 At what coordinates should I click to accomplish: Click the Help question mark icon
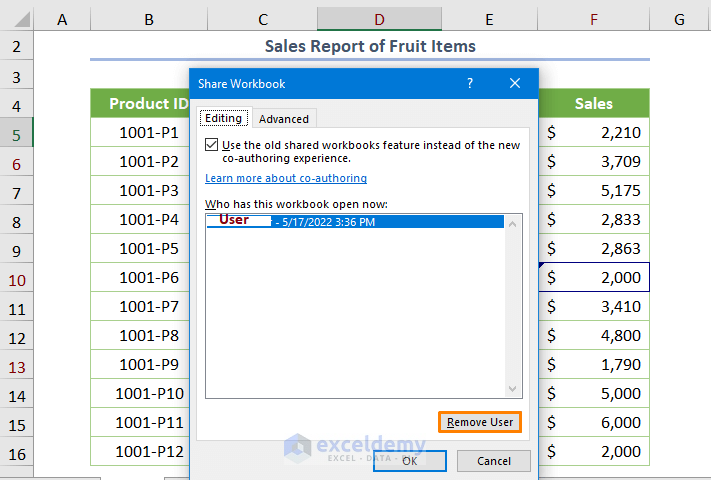click(x=470, y=84)
